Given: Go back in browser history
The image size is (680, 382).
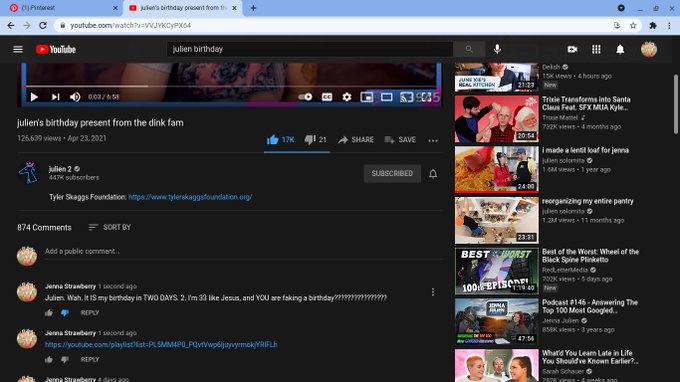Looking at the screenshot, I should coord(11,26).
